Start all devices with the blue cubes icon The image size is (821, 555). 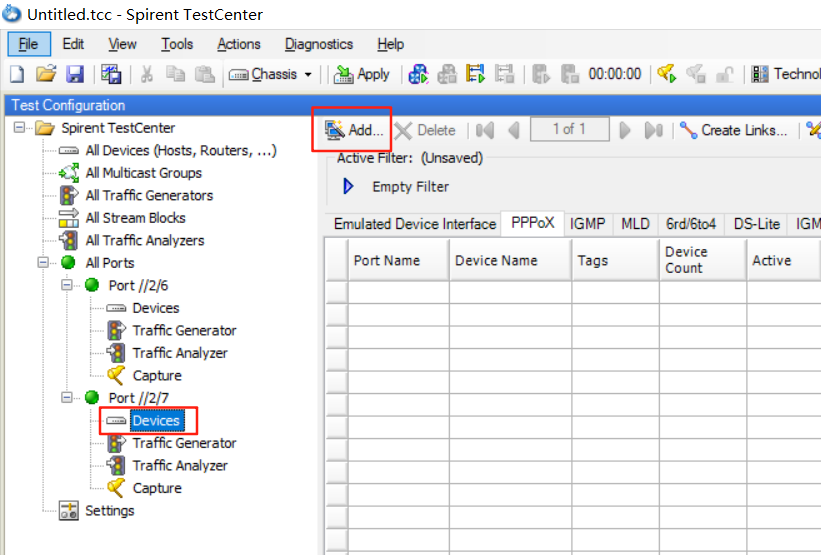coord(418,74)
